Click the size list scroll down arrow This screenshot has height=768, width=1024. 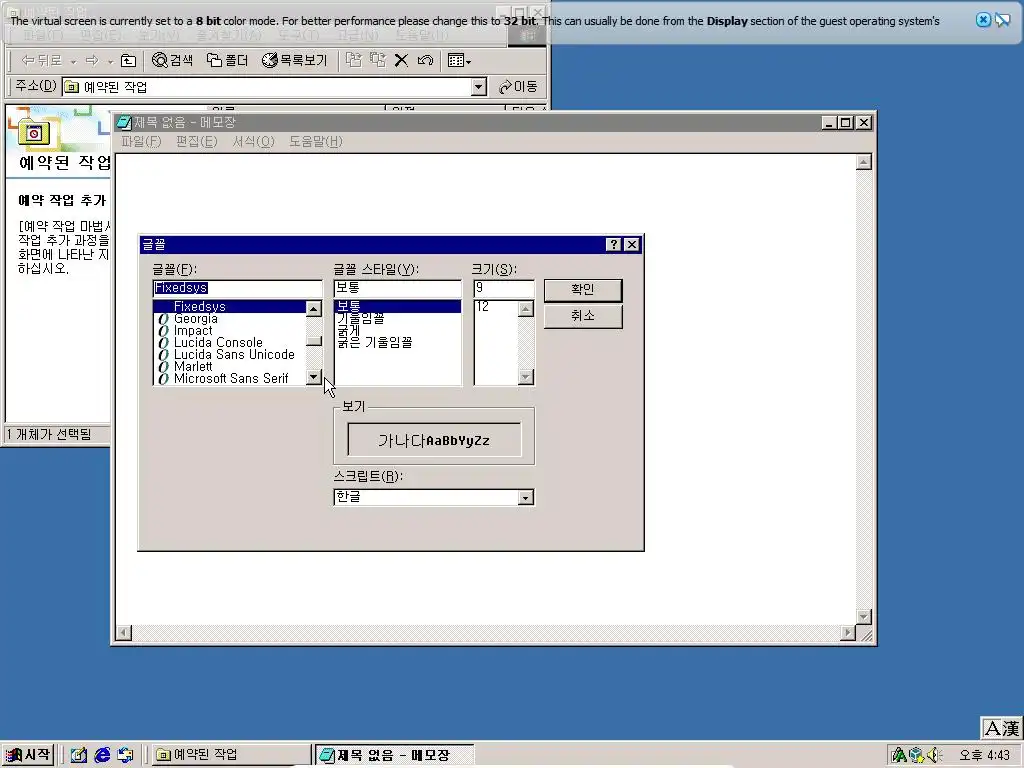coord(526,377)
